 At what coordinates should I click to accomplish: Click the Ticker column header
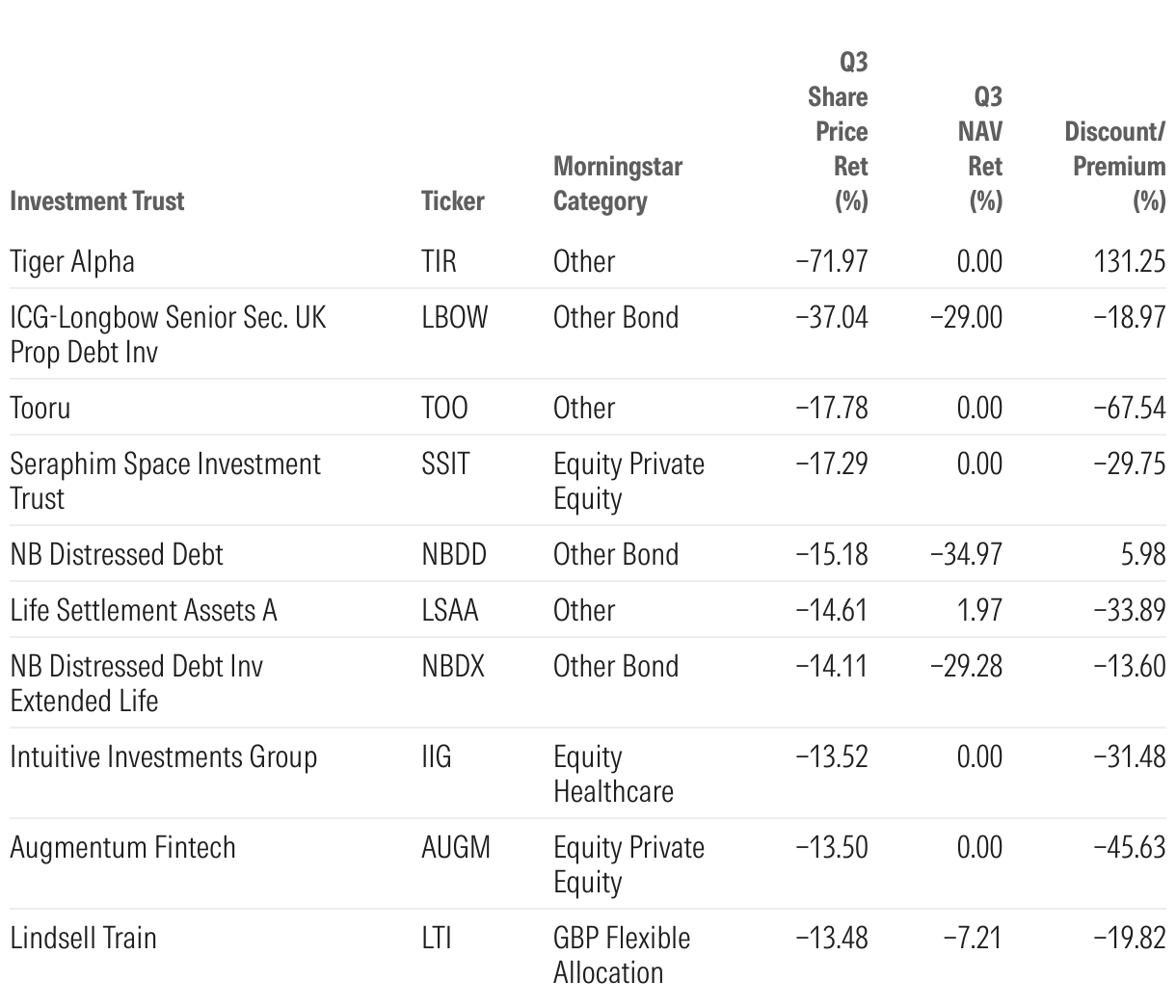[x=452, y=201]
